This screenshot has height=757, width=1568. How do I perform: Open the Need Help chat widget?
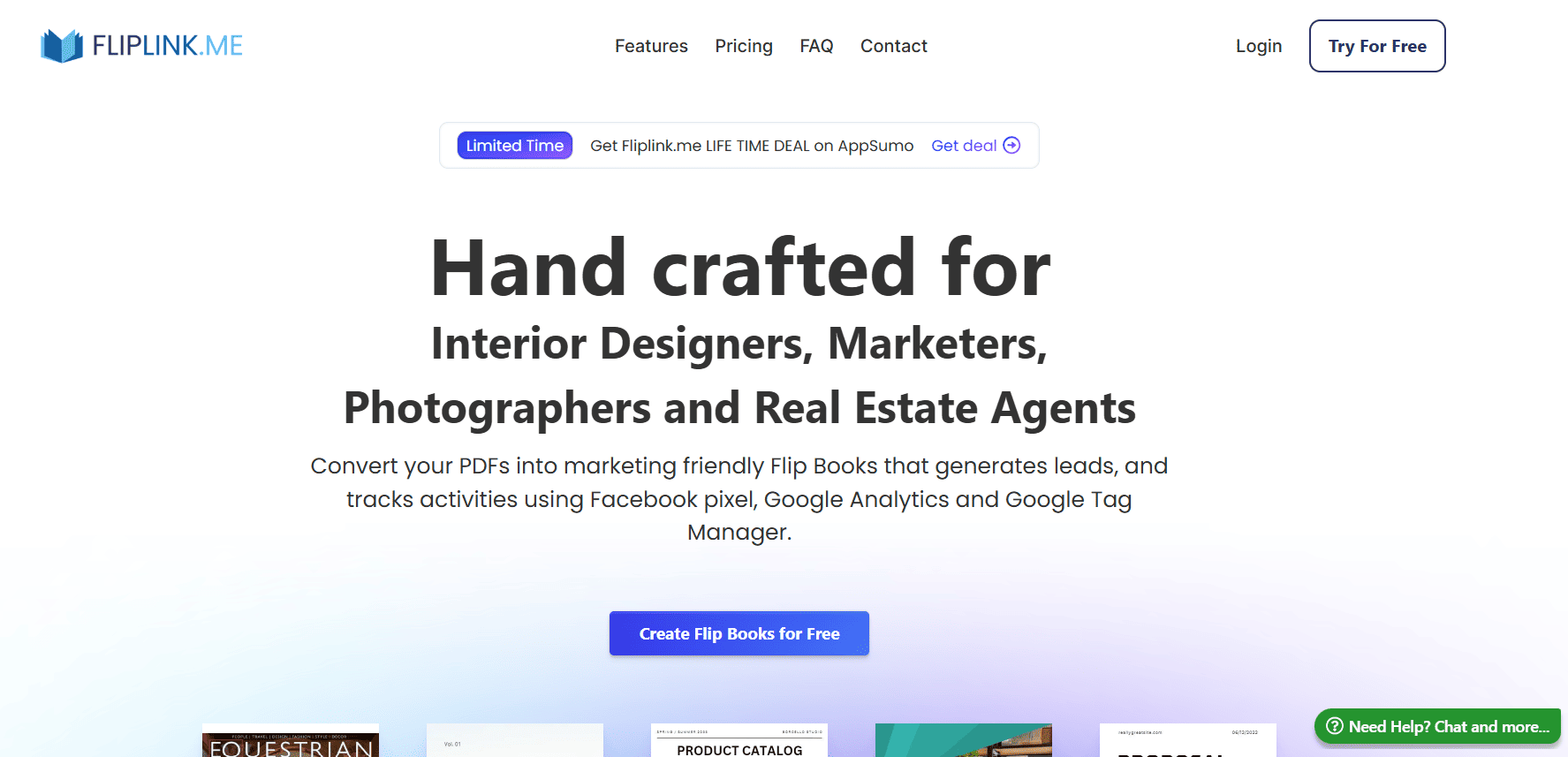point(1437,726)
